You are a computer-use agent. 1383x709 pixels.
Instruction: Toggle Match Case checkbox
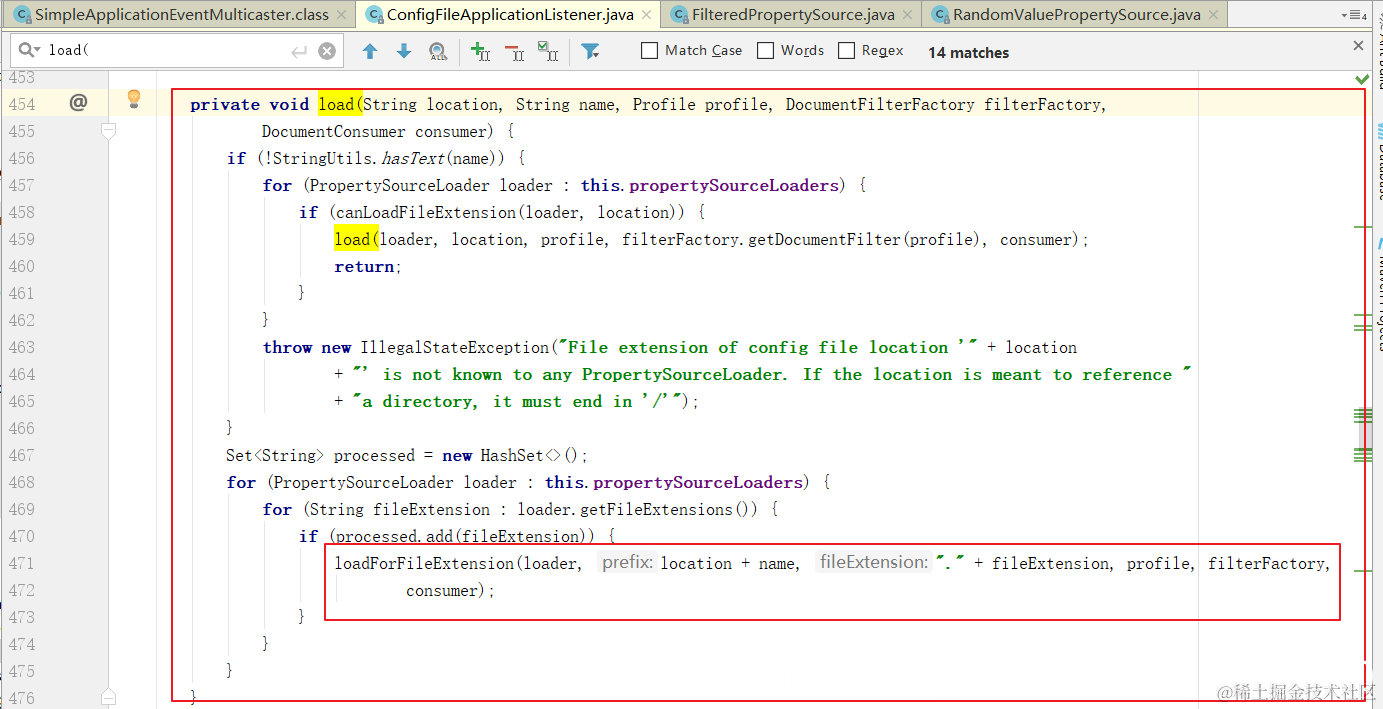(x=650, y=51)
